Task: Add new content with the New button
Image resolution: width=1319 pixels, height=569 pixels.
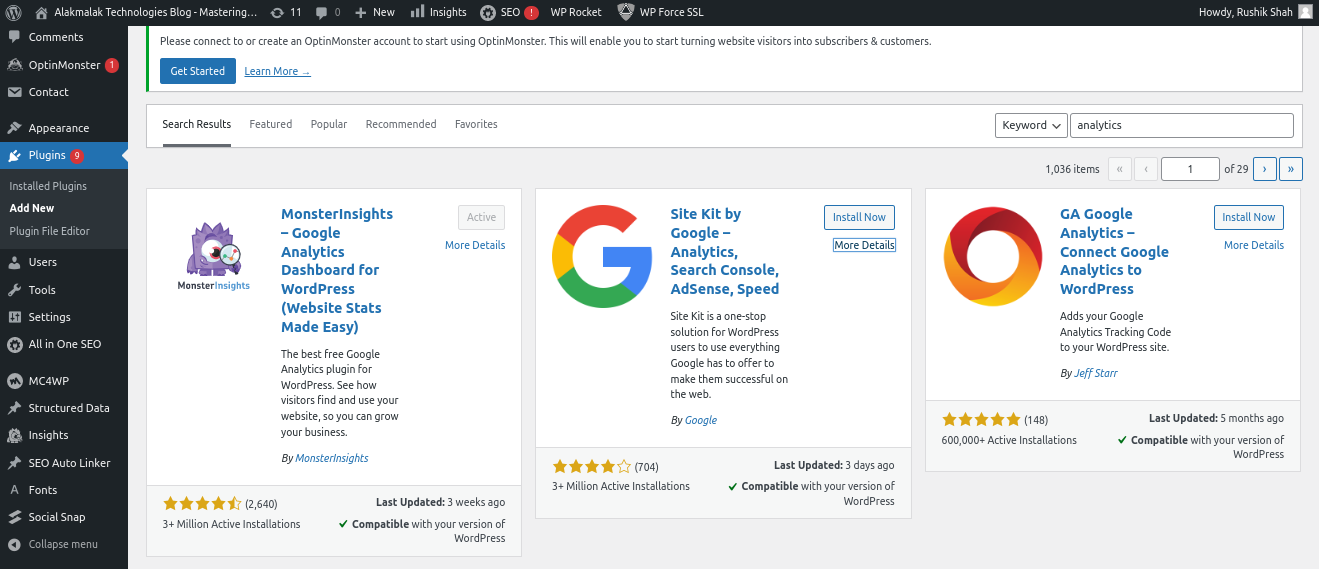Action: click(375, 12)
